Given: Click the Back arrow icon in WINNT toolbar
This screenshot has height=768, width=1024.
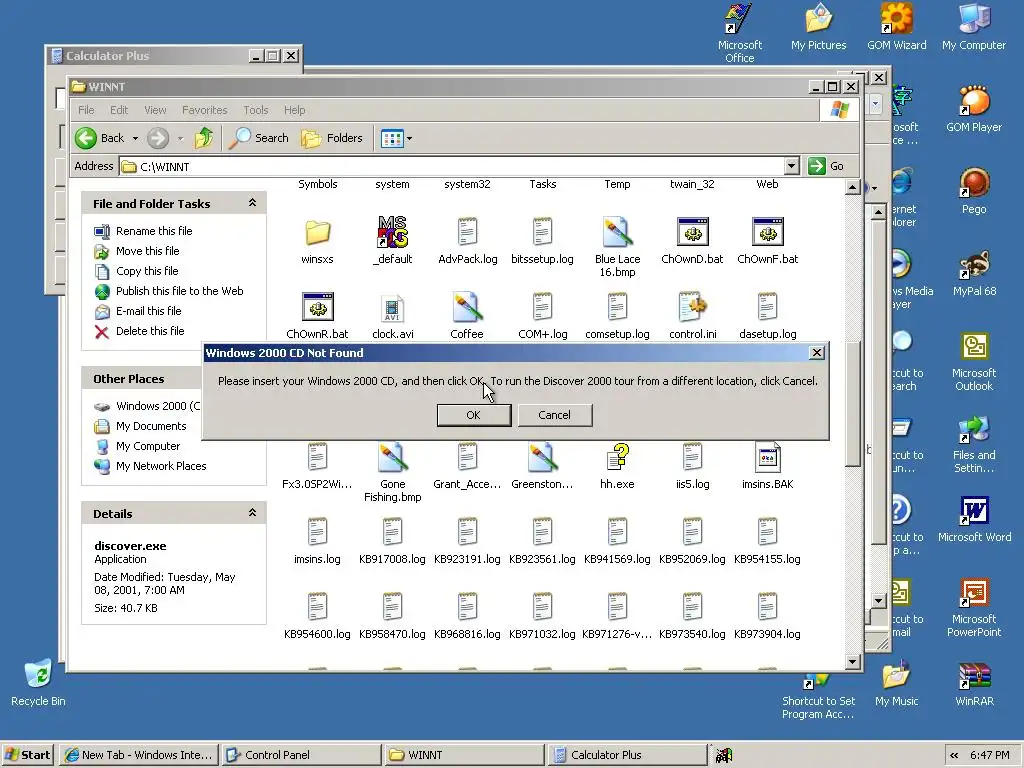Looking at the screenshot, I should [86, 138].
